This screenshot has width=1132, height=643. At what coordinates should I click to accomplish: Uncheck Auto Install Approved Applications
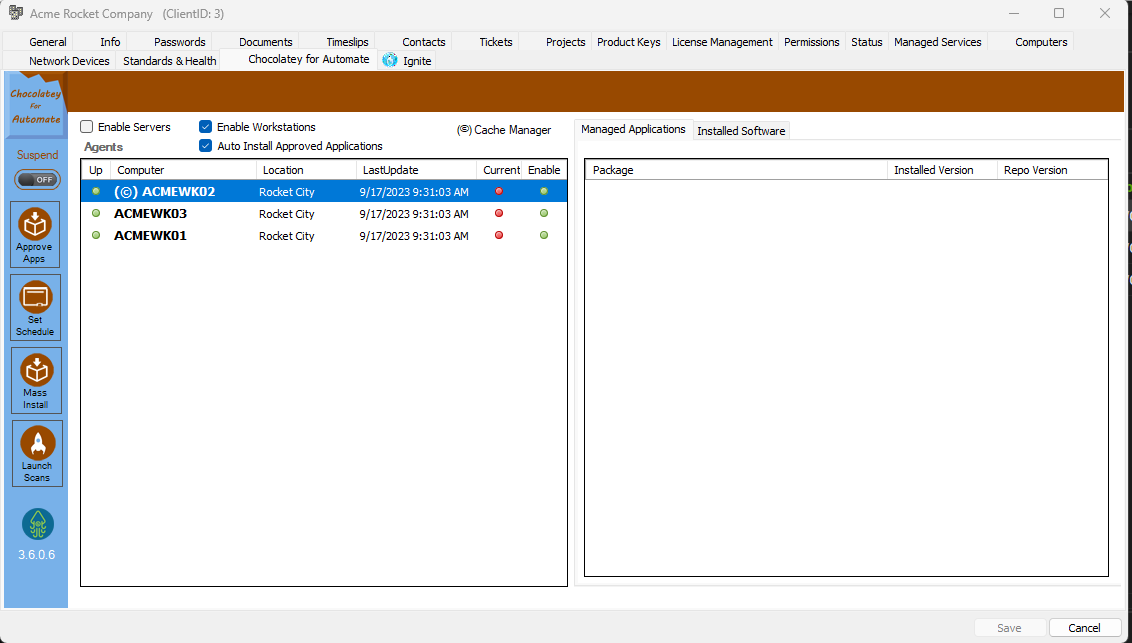coord(206,146)
